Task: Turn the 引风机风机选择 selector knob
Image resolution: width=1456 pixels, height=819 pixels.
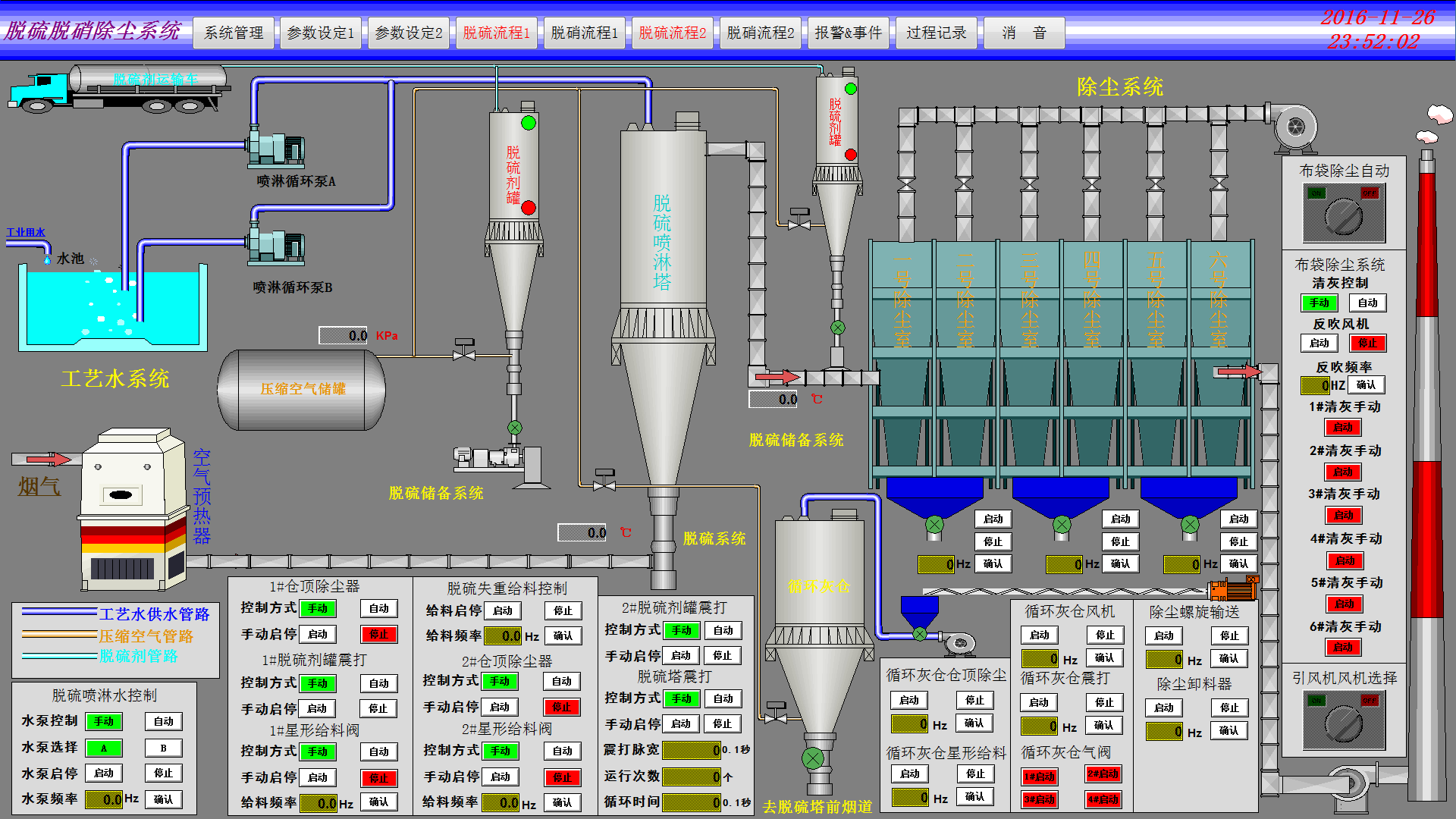Action: (x=1344, y=720)
